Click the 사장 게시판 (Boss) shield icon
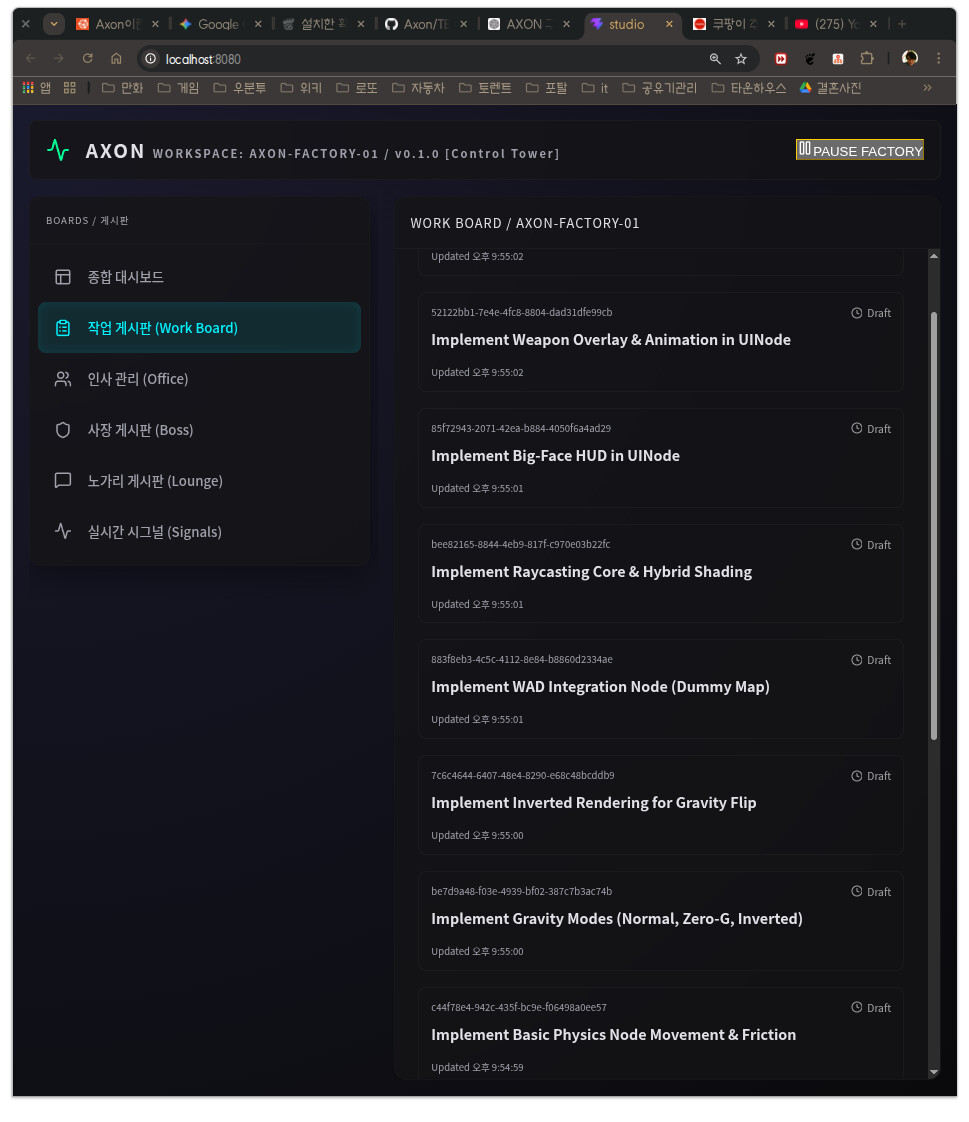The image size is (969, 1122). point(63,430)
